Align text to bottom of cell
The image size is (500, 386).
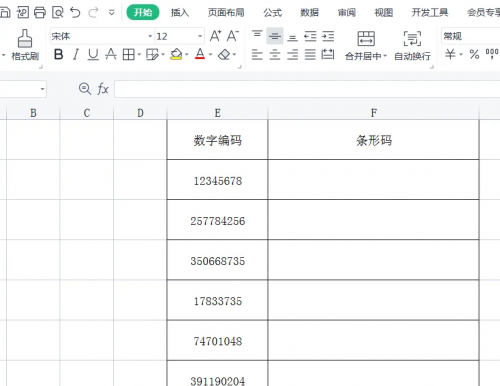pos(292,38)
